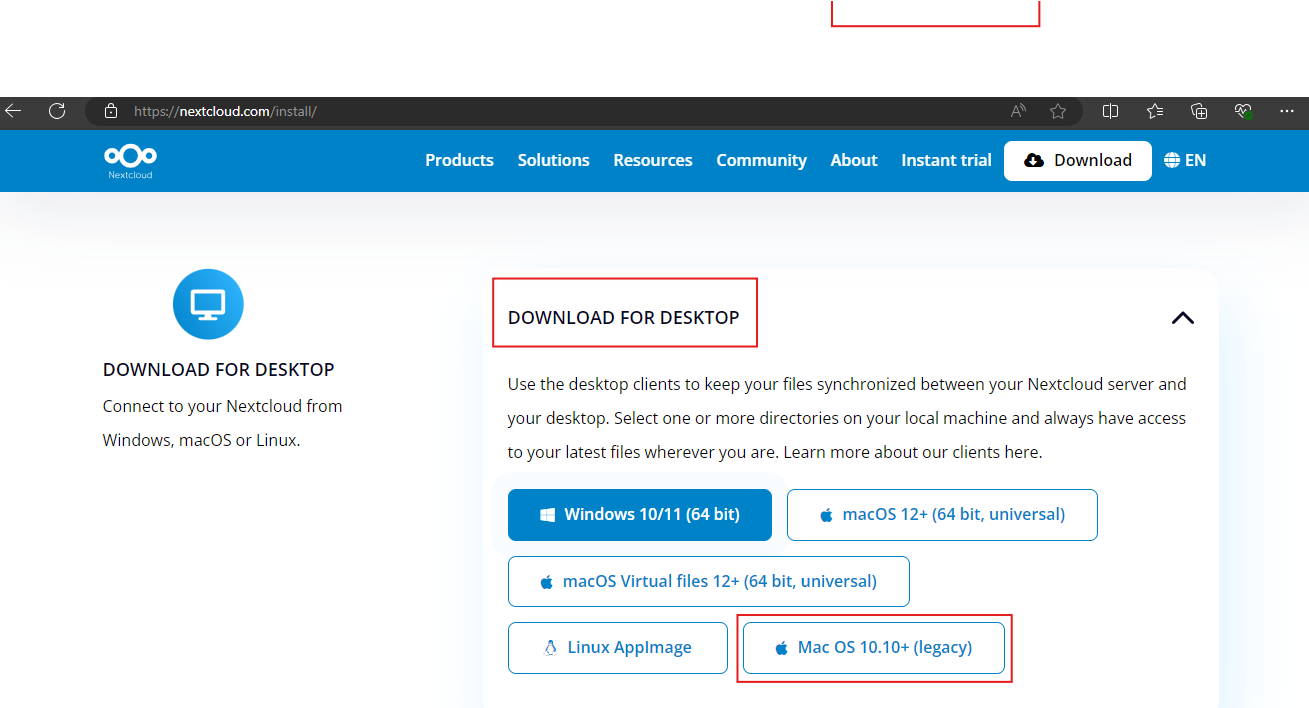The width and height of the screenshot is (1309, 708).
Task: Collapse the Download for Desktop section chevron
Action: (x=1183, y=318)
